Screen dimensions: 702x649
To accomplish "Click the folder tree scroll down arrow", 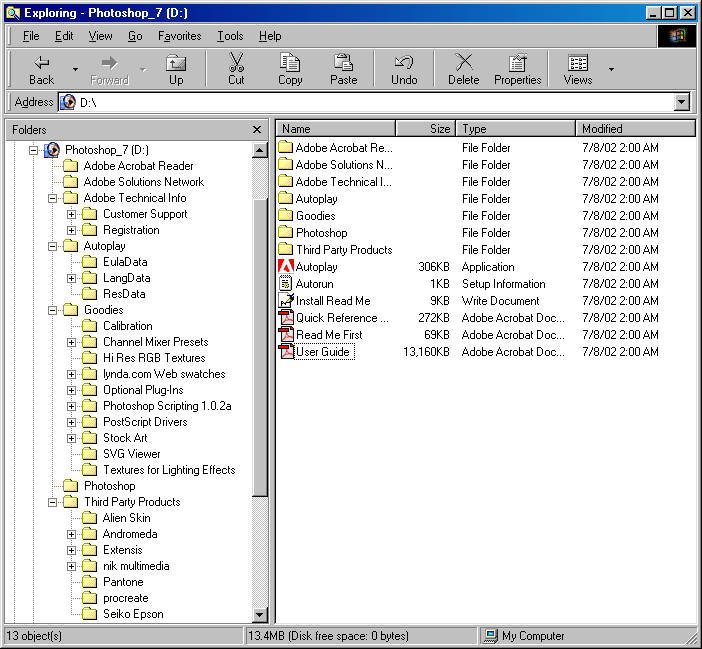I will 260,615.
